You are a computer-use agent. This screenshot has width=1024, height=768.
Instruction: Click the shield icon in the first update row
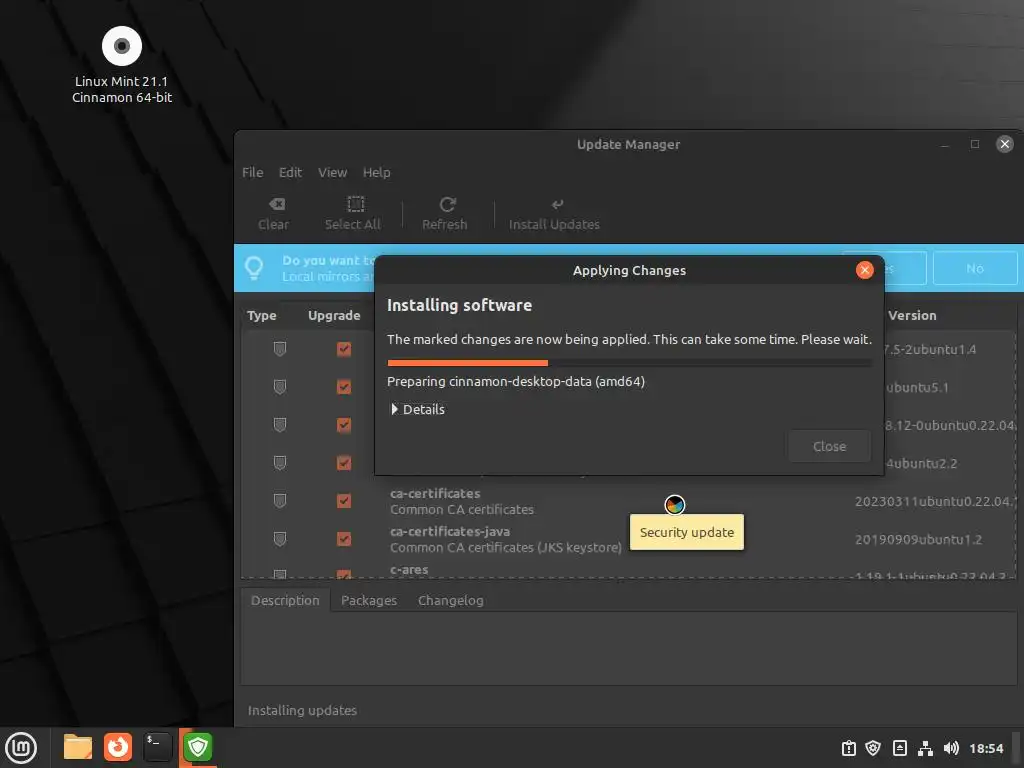(x=280, y=349)
